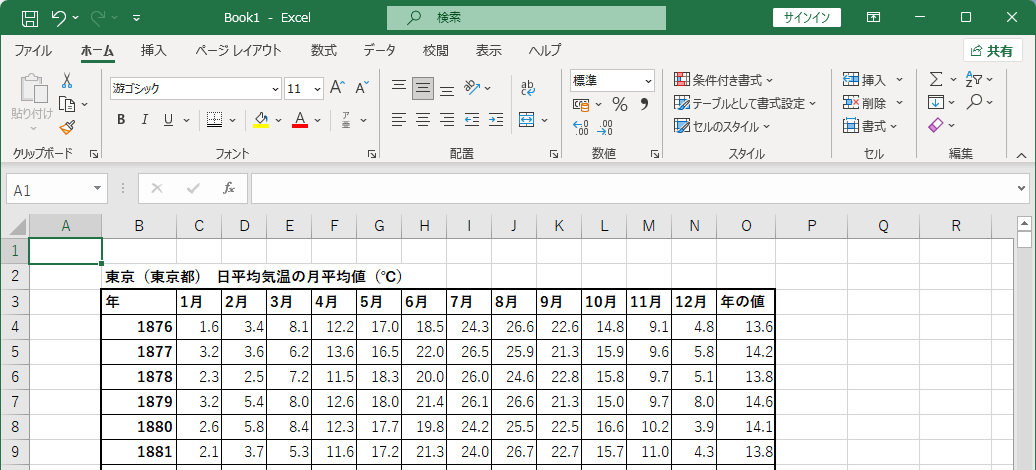Toggle wrap text
This screenshot has height=470, width=1036.
528,87
